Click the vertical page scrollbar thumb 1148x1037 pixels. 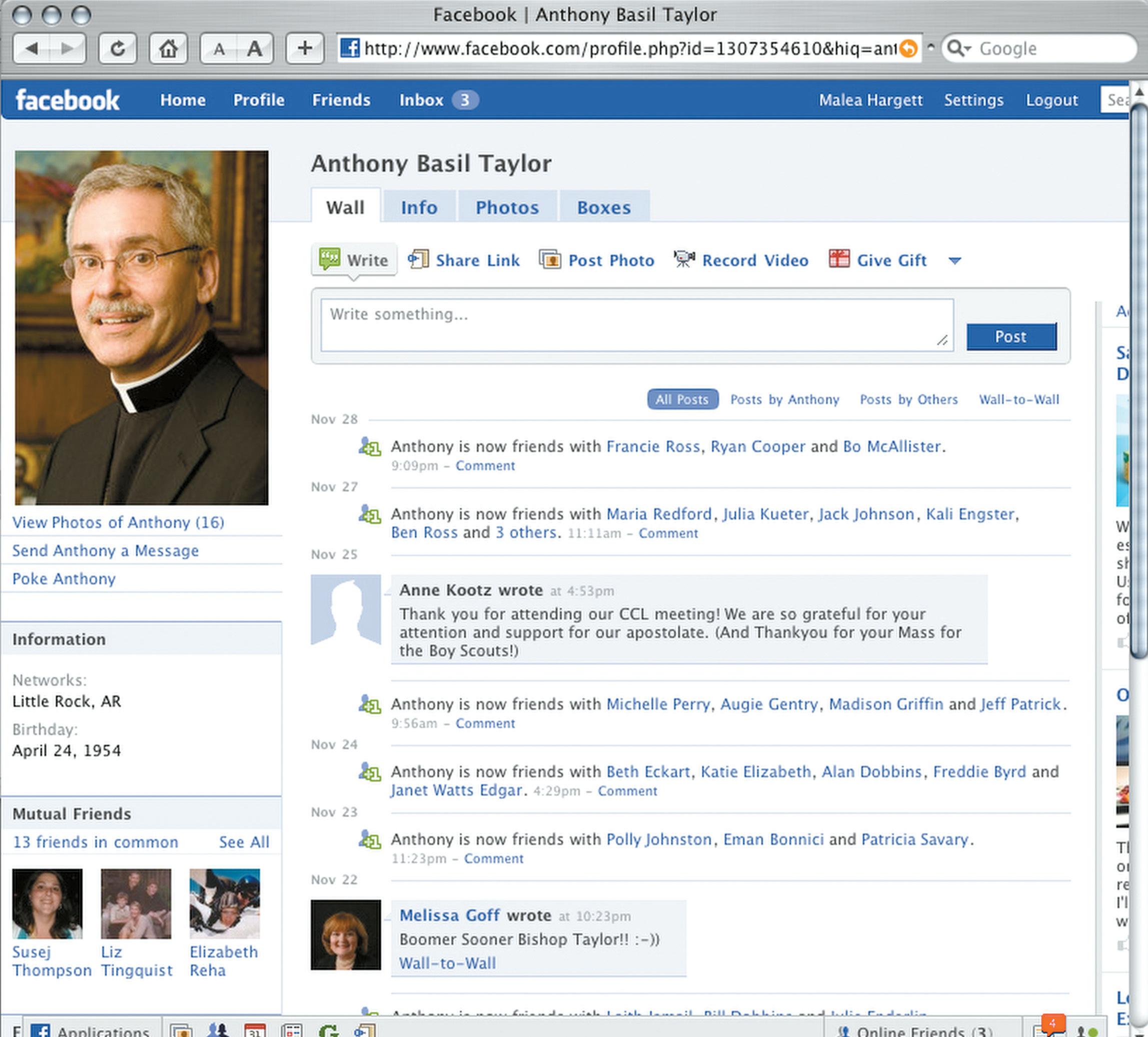click(1138, 382)
